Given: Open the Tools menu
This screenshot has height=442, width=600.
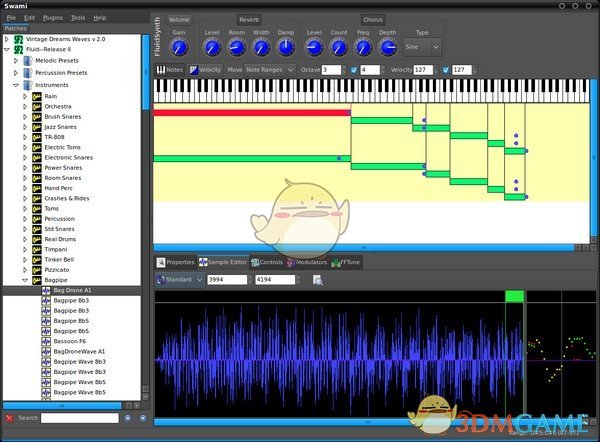Looking at the screenshot, I should (x=78, y=18).
